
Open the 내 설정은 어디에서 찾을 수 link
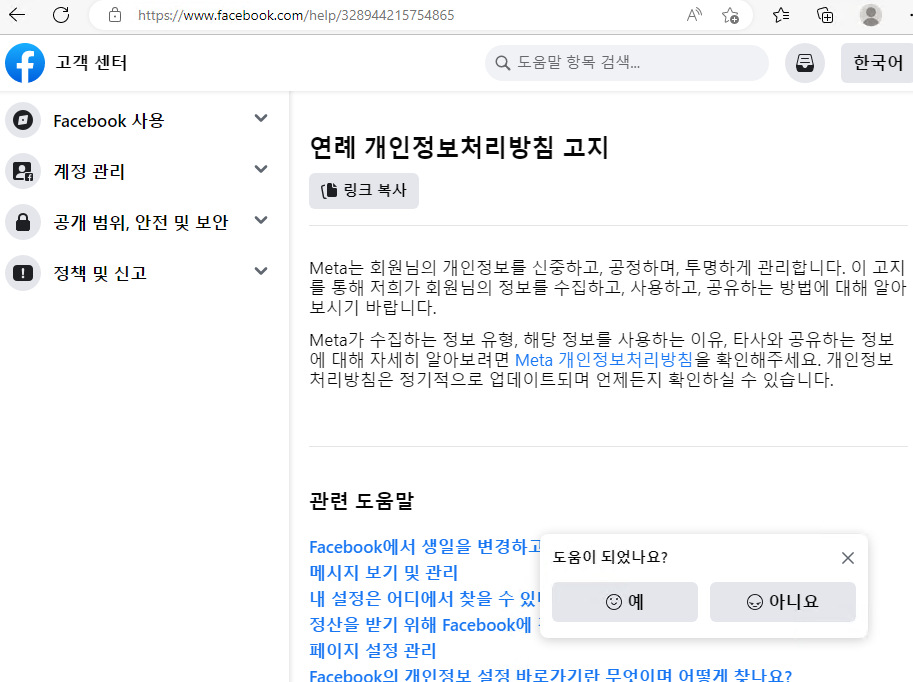coord(424,598)
